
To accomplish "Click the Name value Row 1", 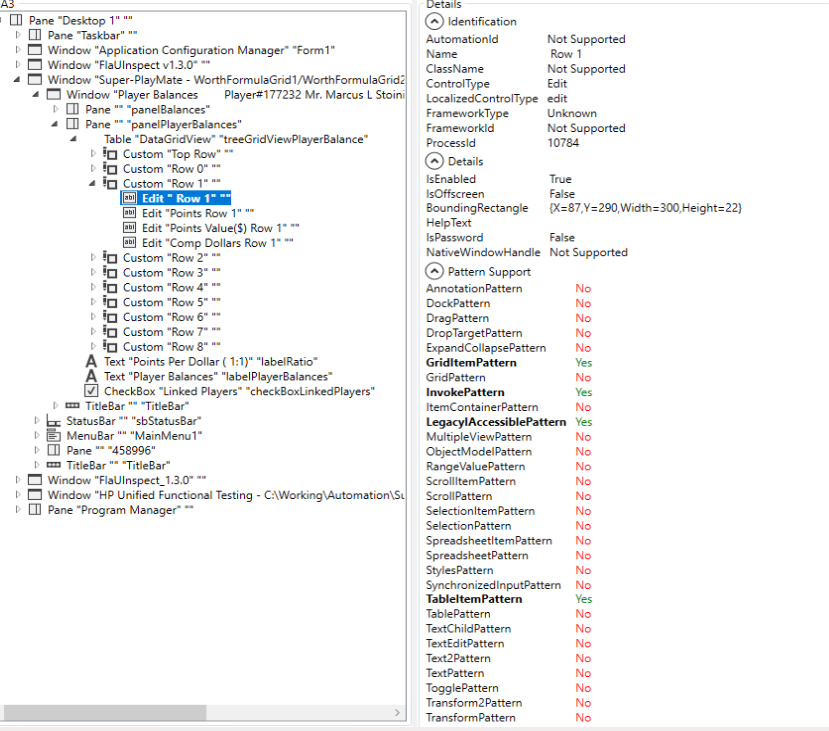I will [566, 54].
